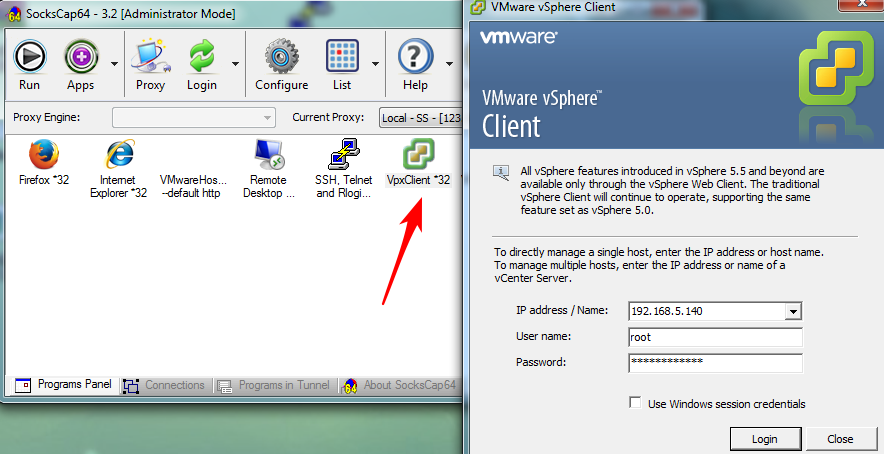Screen dimensions: 884x454
Task: Click the vSphere logo graphic in banner
Action: (836, 68)
